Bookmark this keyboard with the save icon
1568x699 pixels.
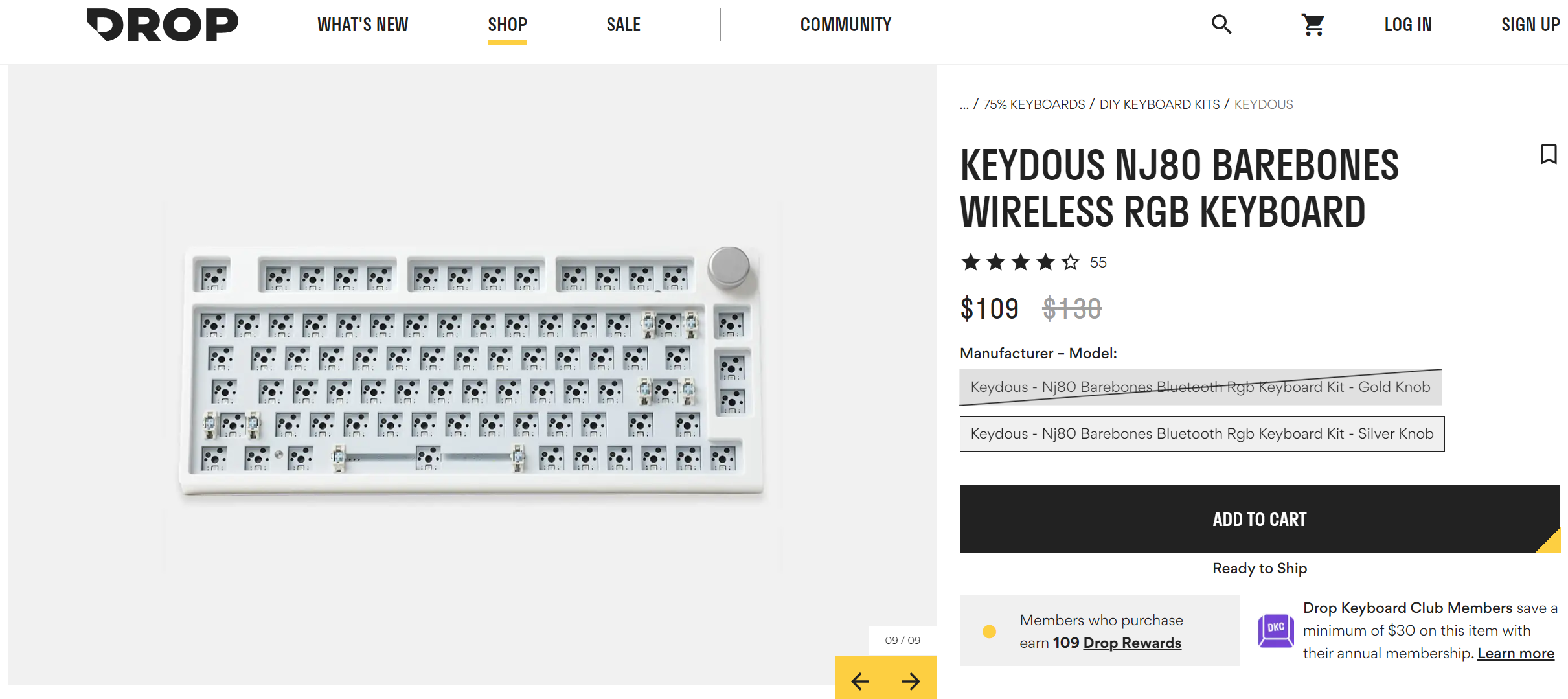pyautogui.click(x=1549, y=154)
